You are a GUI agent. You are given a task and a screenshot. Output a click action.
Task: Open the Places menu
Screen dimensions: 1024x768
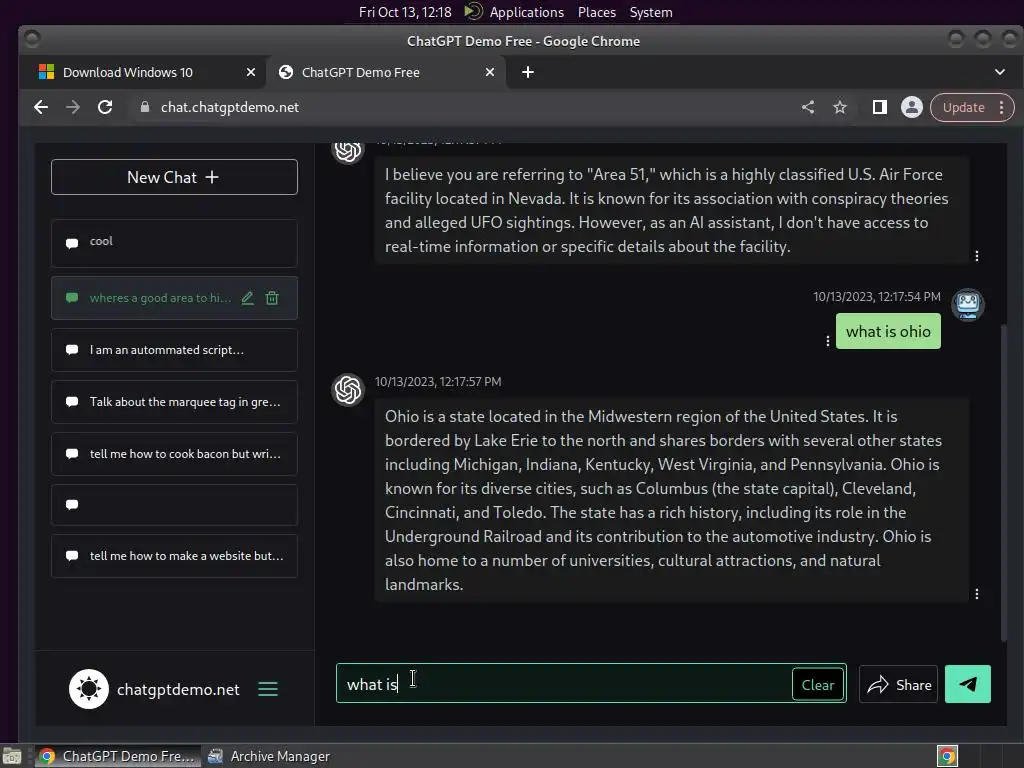(x=597, y=12)
